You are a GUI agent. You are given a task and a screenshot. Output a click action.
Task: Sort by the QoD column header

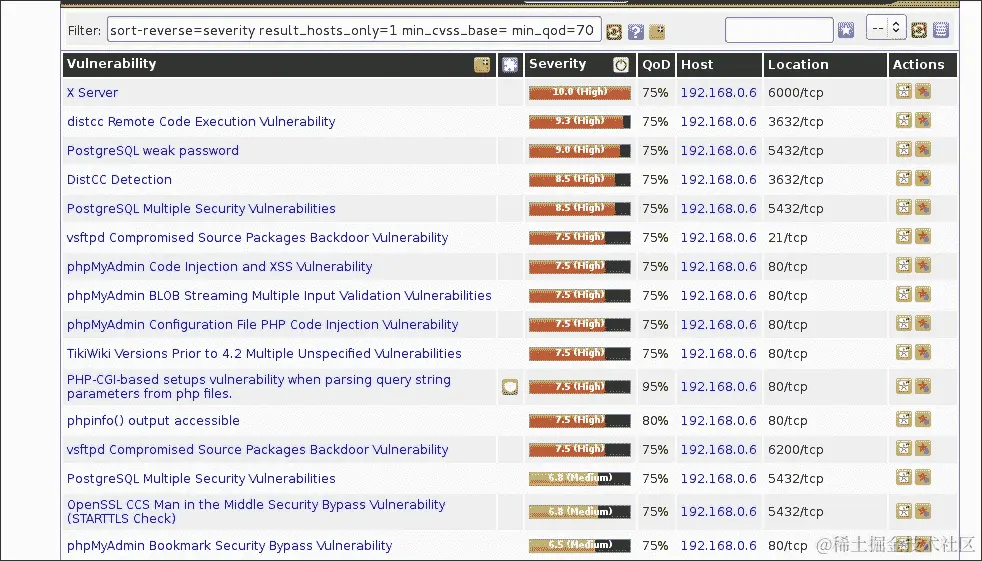coord(656,64)
